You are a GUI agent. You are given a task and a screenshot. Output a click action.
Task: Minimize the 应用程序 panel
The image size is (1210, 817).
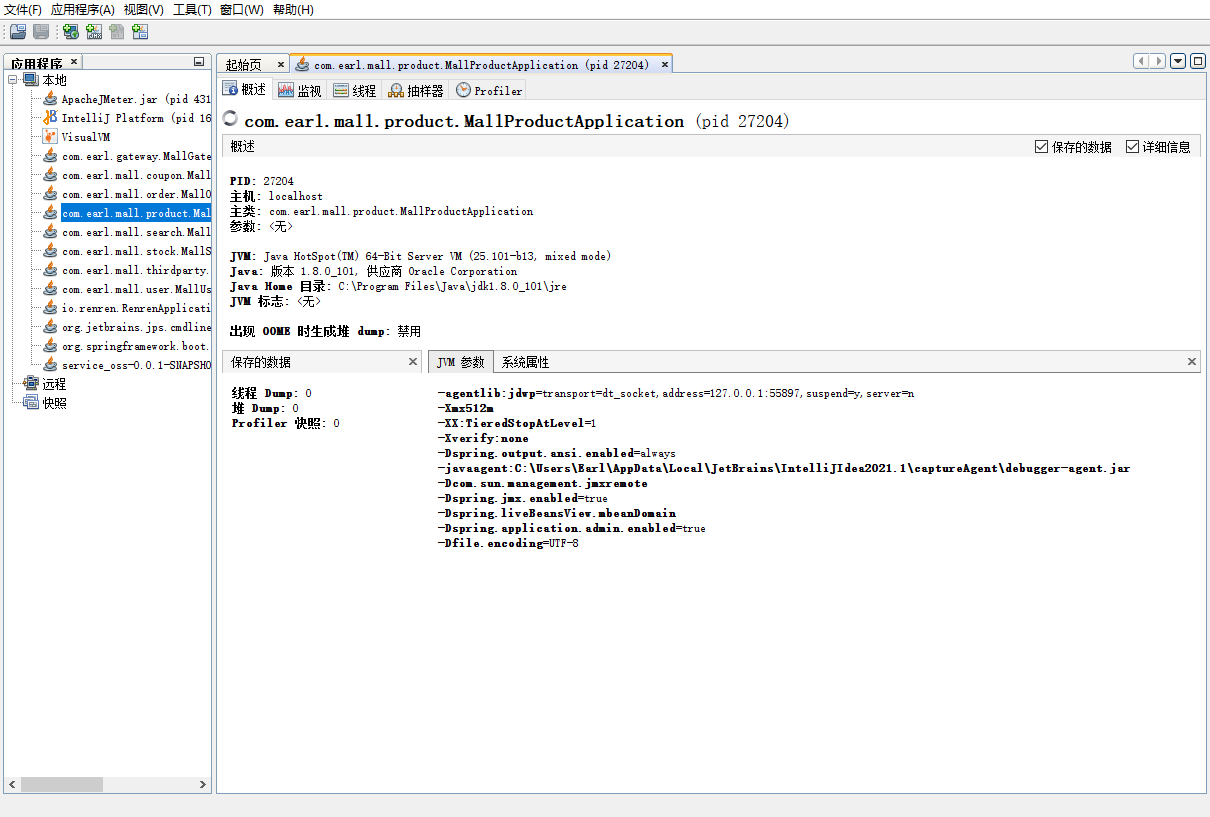click(199, 62)
